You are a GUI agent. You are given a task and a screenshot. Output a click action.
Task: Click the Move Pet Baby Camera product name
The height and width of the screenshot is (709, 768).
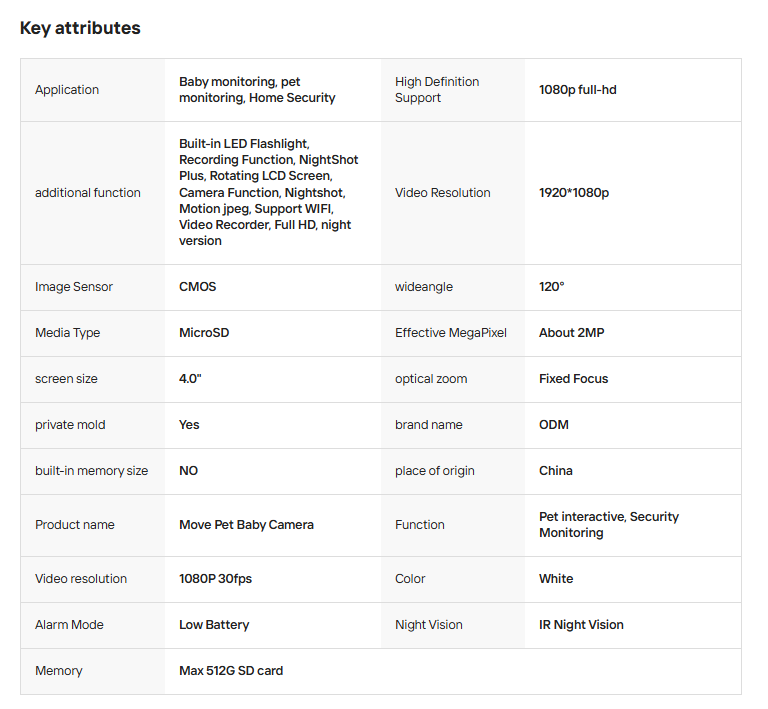246,525
